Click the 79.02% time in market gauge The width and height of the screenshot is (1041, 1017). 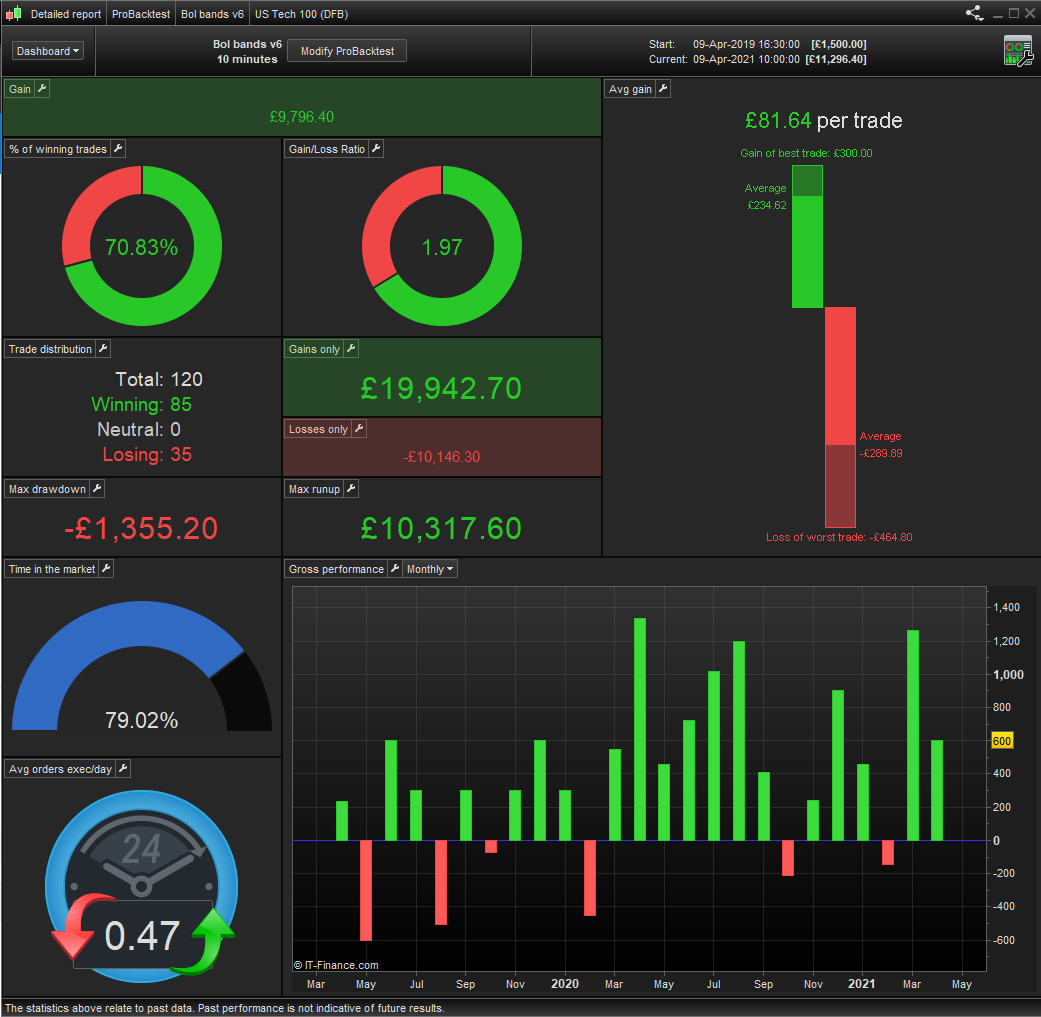click(141, 665)
